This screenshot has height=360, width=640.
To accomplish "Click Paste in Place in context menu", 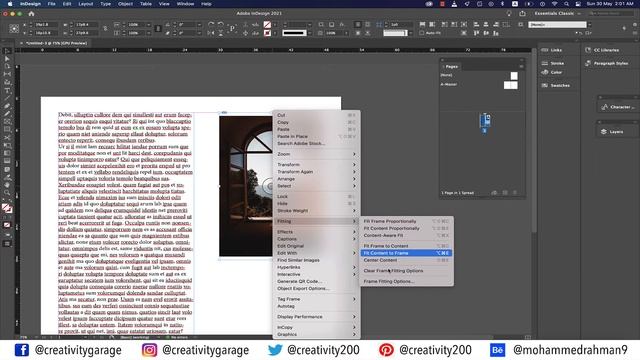I will click(x=316, y=136).
